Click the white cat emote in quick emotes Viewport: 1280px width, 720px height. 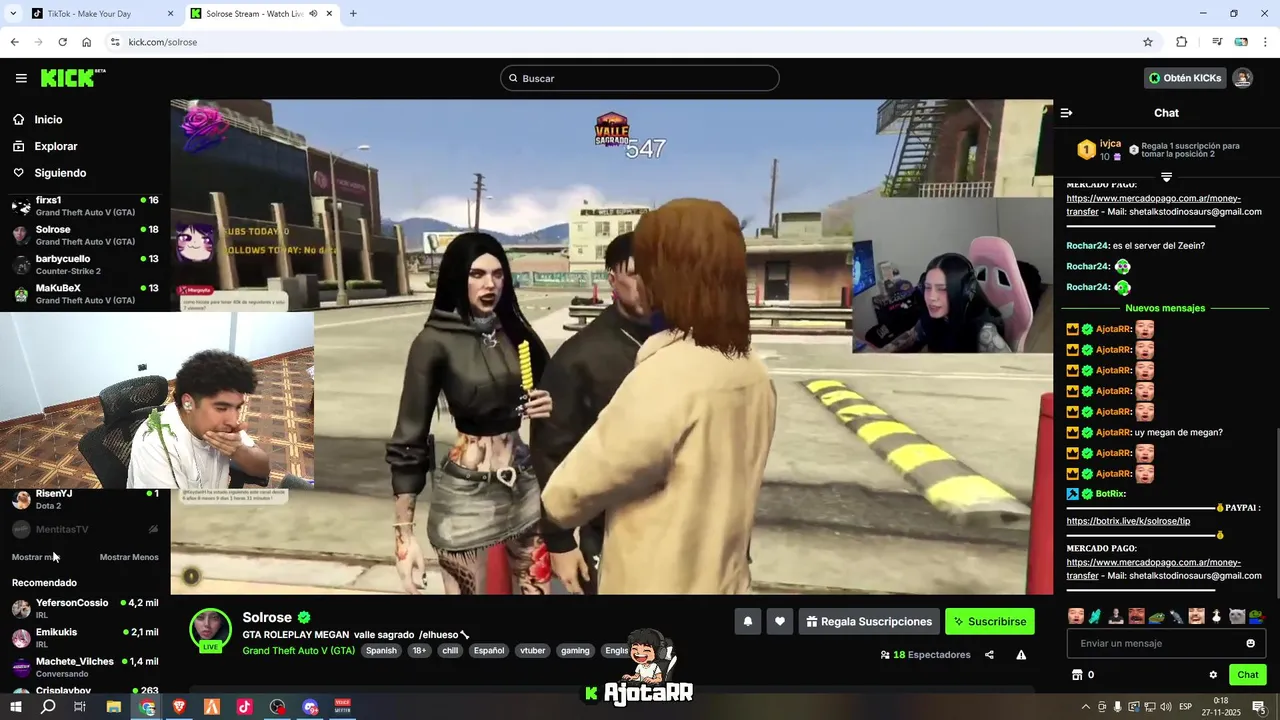pyautogui.click(x=1237, y=617)
